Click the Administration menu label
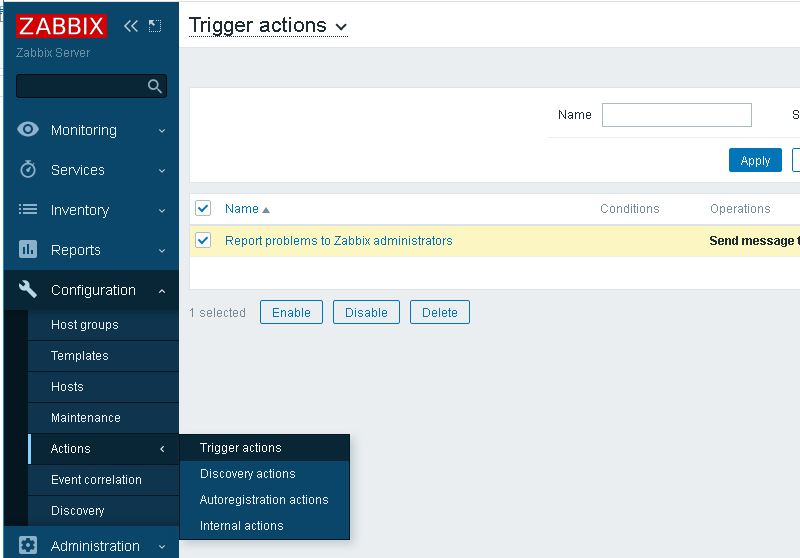800x558 pixels. (95, 546)
